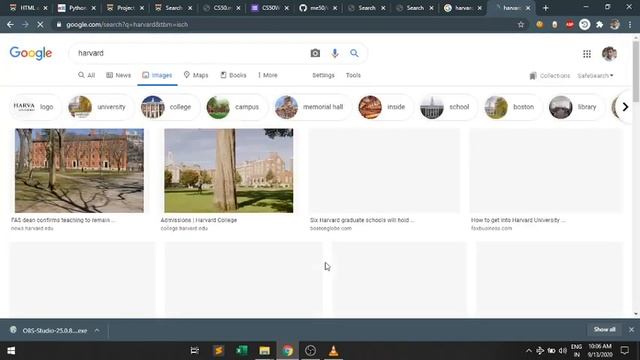Viewport: 640px width, 360px height.
Task: Filter by the university chip
Action: (x=100, y=107)
